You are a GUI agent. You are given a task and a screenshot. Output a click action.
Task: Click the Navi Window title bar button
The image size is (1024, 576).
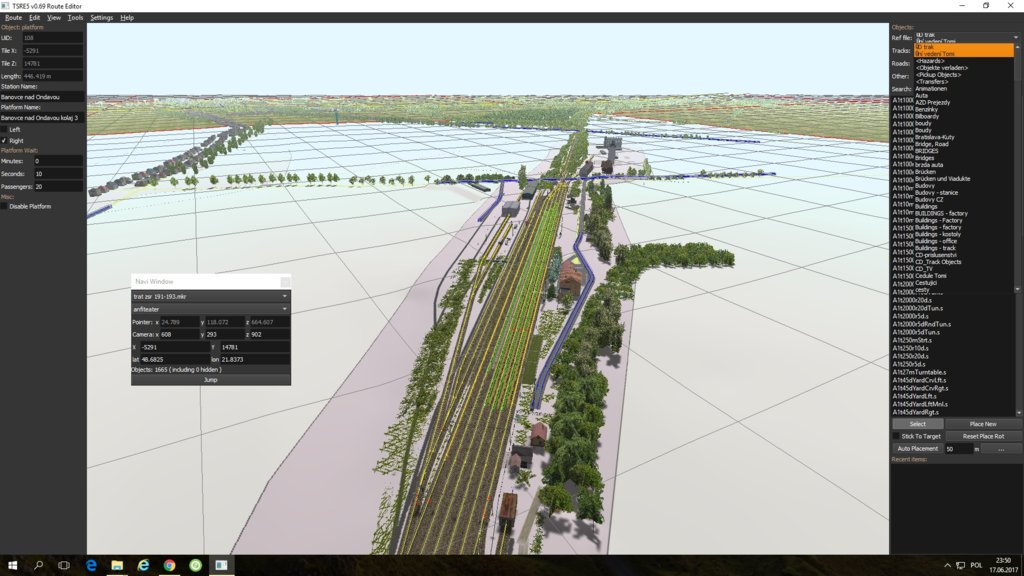285,283
